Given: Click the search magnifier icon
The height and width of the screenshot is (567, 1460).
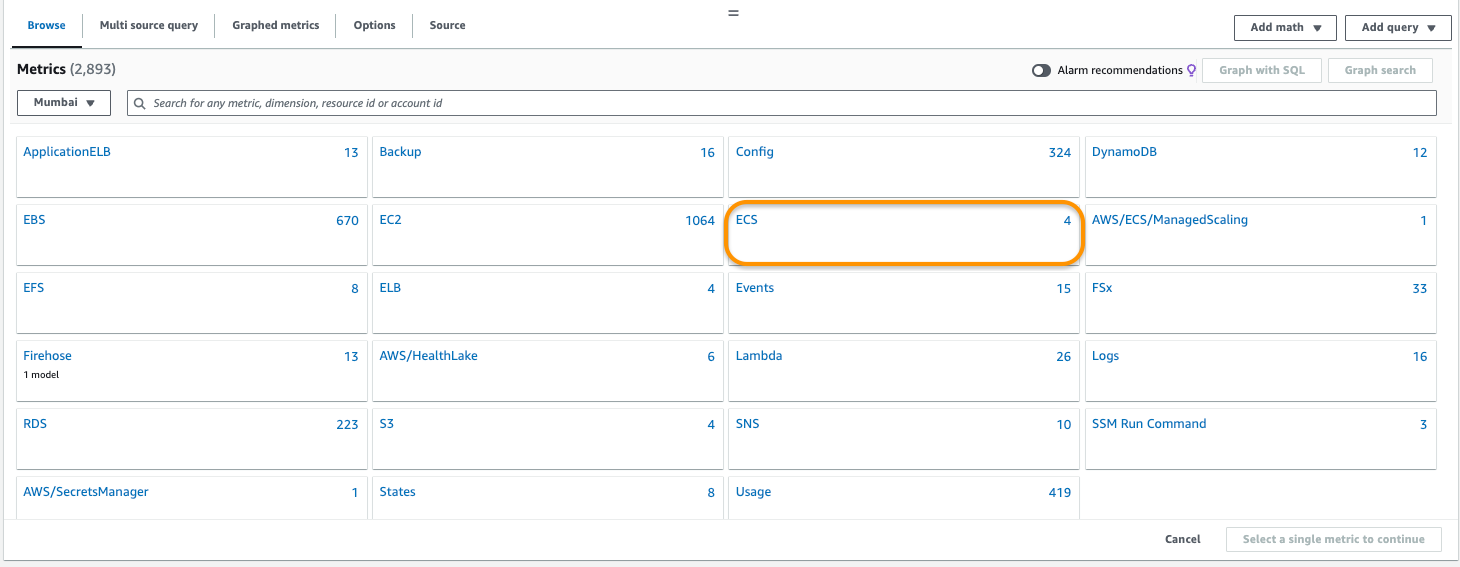Looking at the screenshot, I should 140,103.
